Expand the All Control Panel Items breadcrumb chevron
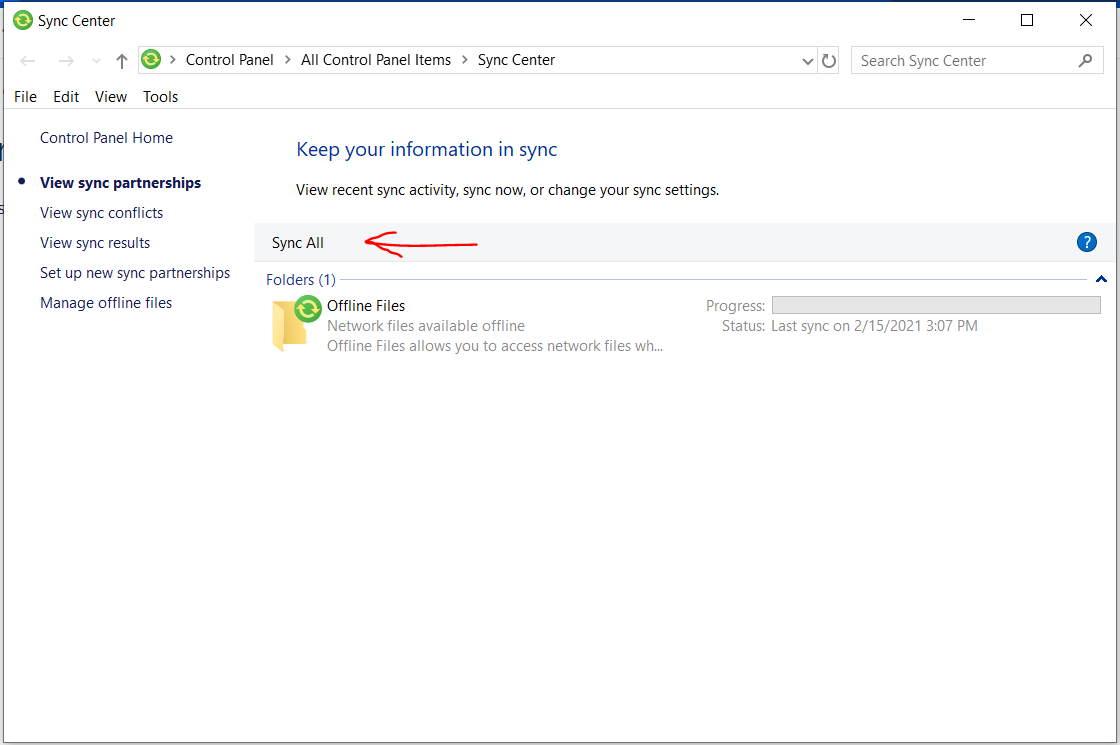 [463, 60]
